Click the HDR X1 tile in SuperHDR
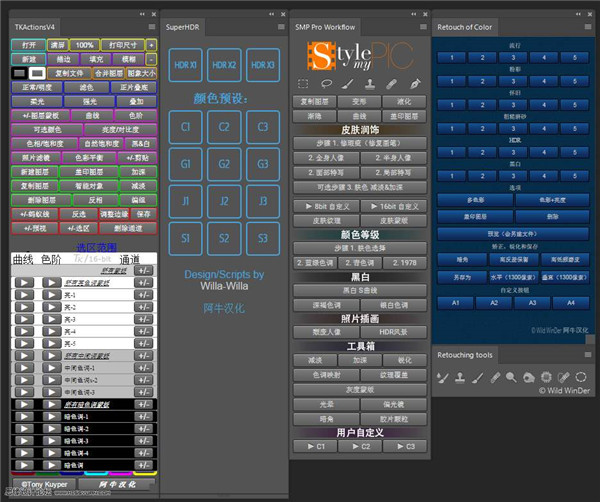The height and width of the screenshot is (502, 600). tap(186, 65)
